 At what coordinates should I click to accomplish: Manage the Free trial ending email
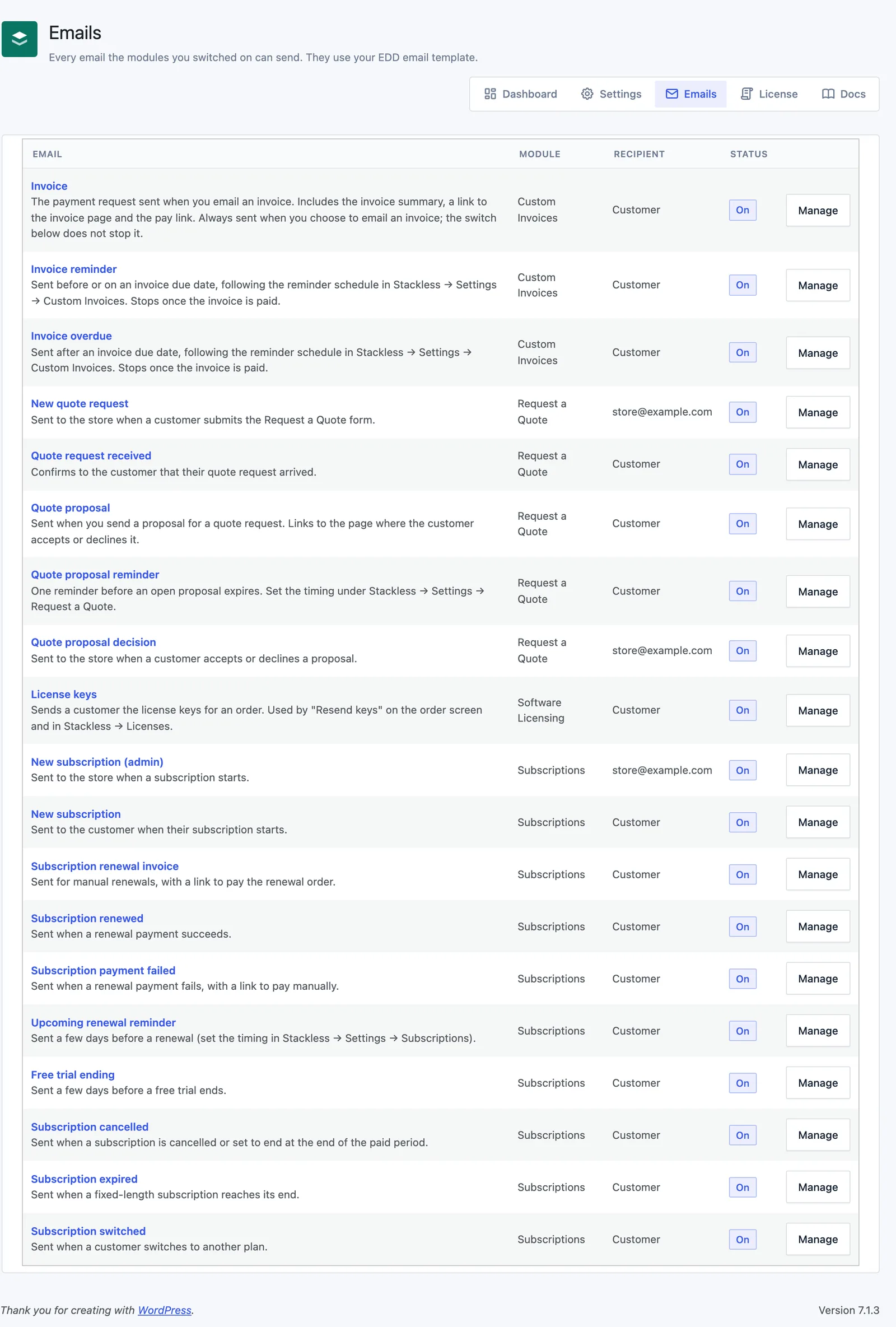[818, 1083]
